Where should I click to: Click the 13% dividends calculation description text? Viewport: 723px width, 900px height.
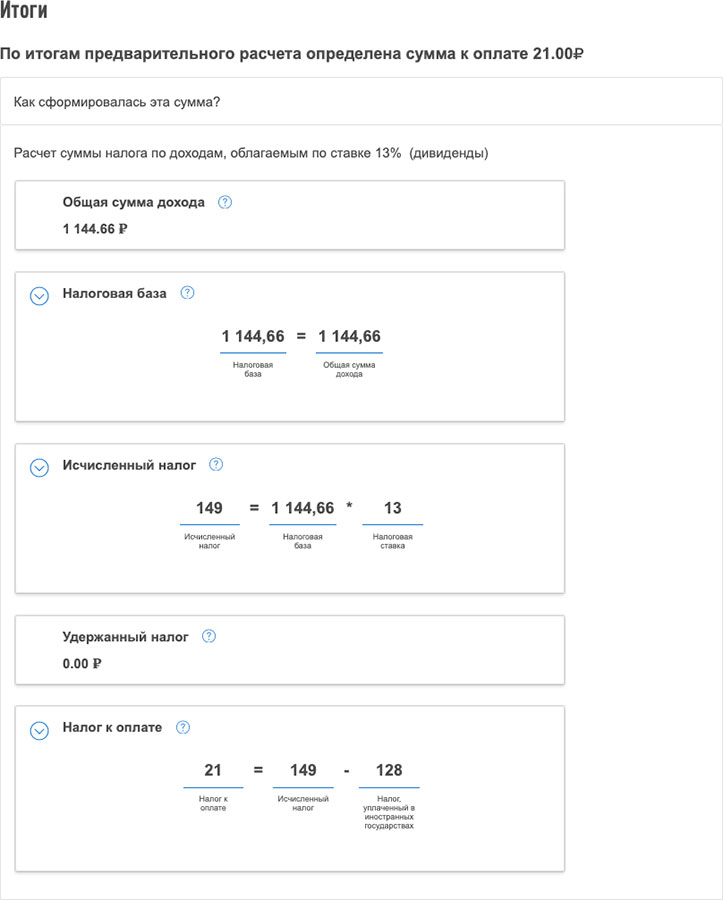(x=251, y=153)
